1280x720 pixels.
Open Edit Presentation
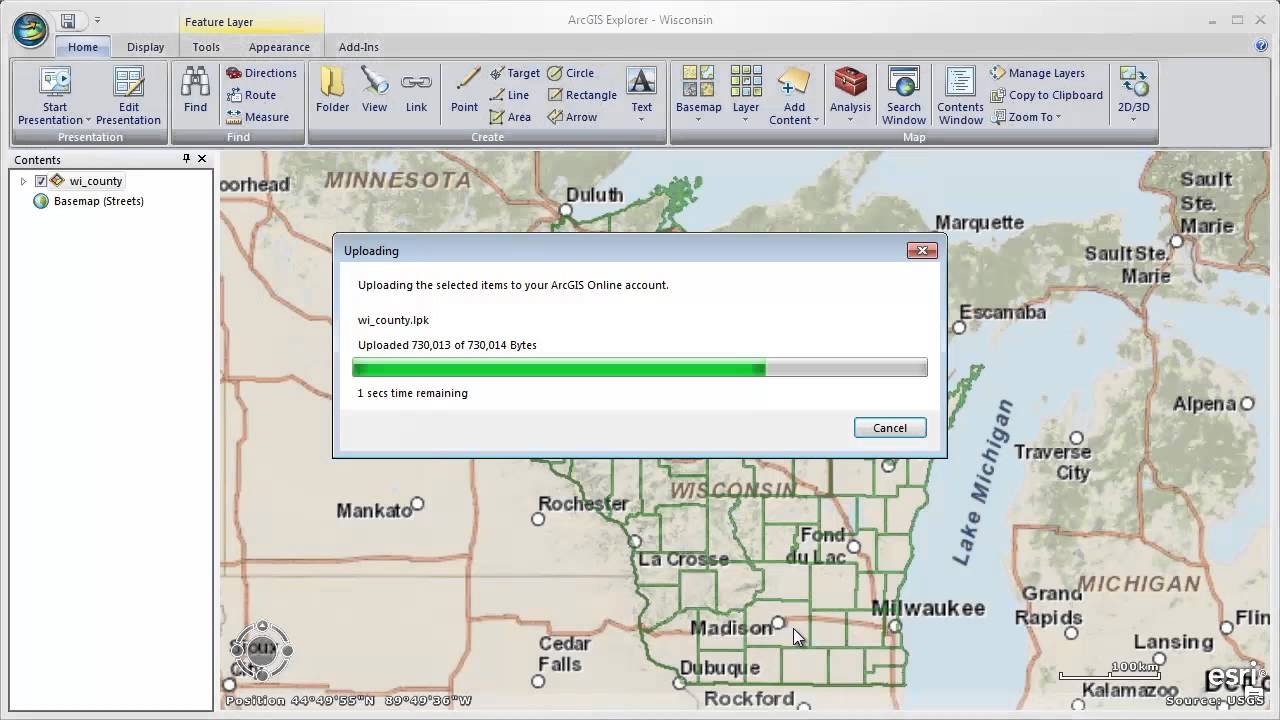(128, 97)
